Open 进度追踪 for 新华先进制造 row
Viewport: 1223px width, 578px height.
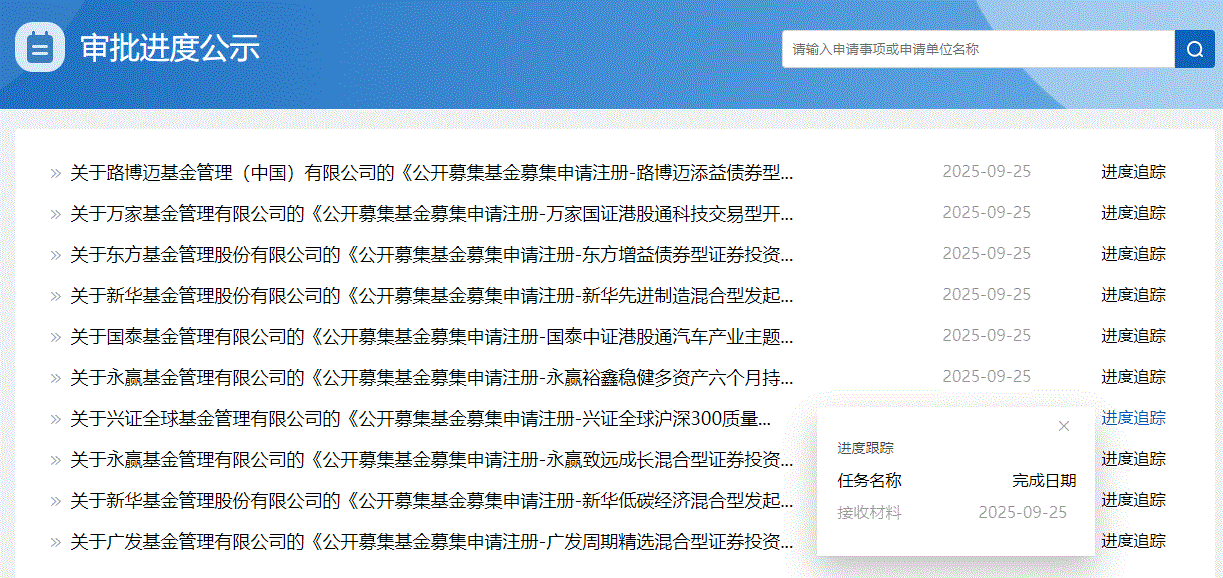[x=1133, y=295]
